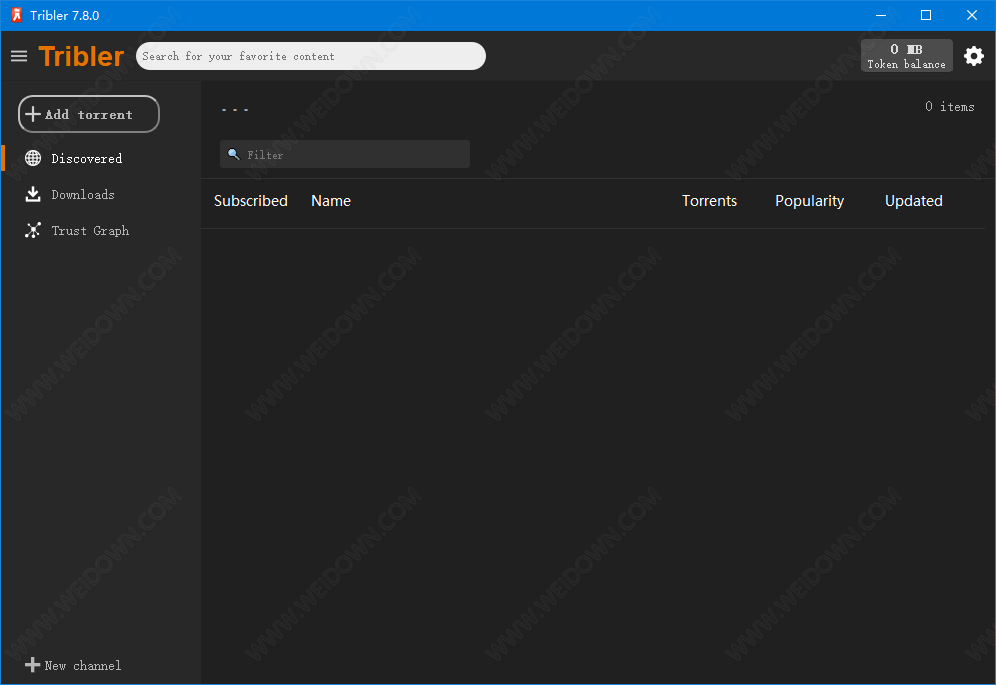Viewport: 996px width, 685px height.
Task: Create a New channel
Action: click(x=73, y=665)
